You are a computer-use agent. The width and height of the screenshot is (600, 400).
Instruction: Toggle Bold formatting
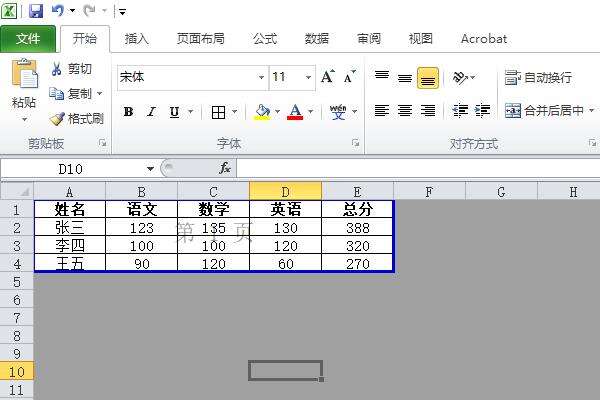[129, 112]
